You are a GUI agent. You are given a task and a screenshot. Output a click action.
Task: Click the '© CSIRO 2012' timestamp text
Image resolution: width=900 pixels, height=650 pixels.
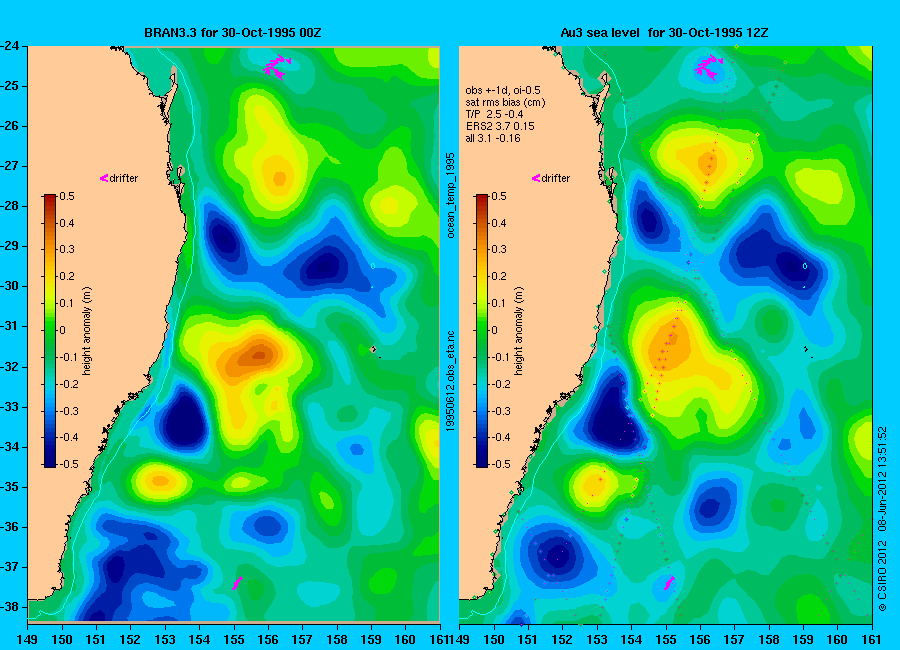[883, 519]
